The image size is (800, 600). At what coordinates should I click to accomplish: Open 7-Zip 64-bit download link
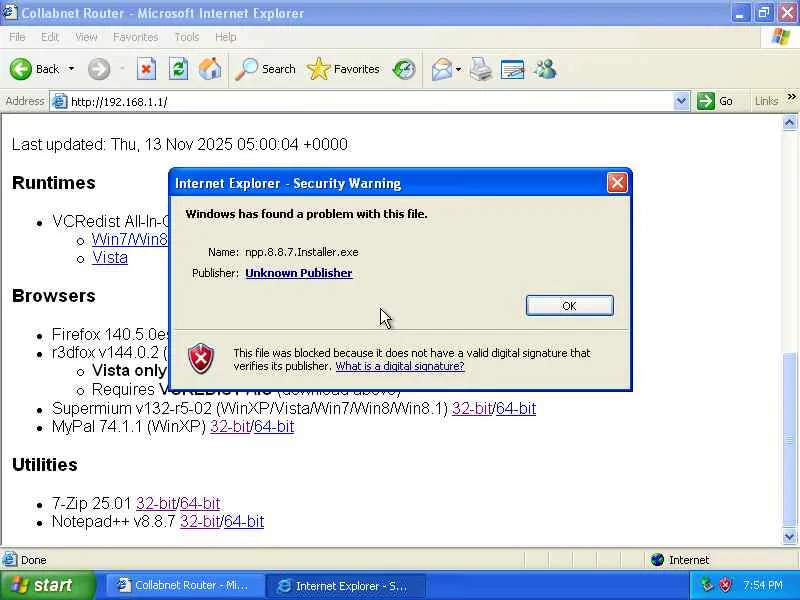point(200,504)
